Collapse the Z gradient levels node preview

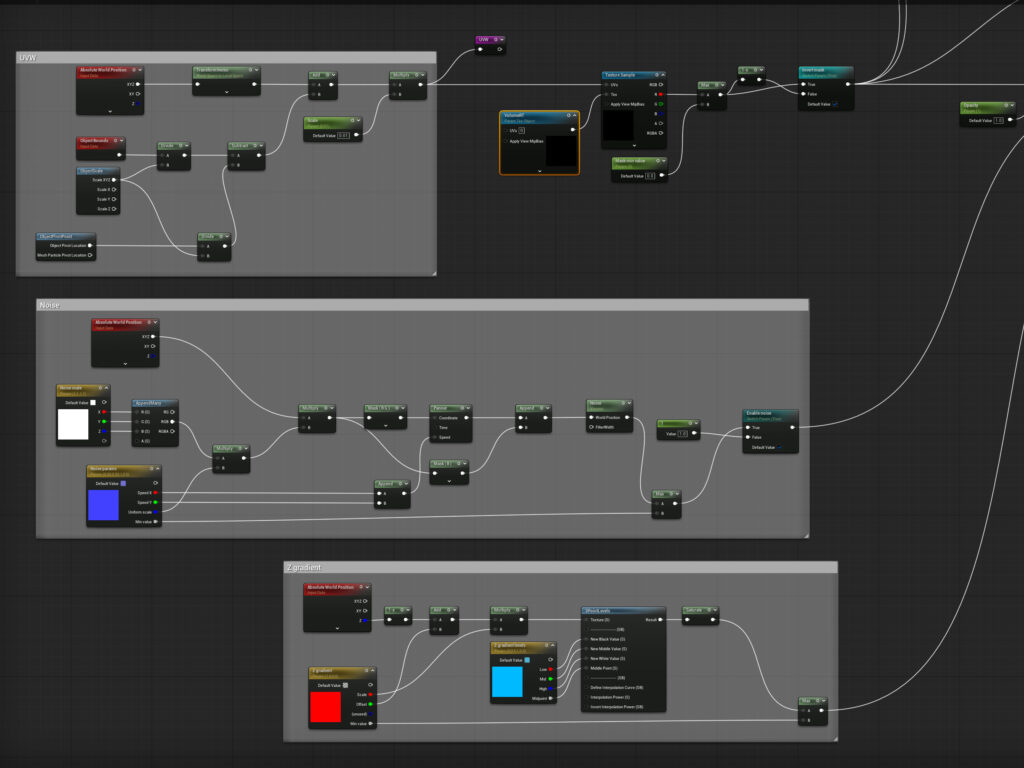pyautogui.click(x=552, y=645)
